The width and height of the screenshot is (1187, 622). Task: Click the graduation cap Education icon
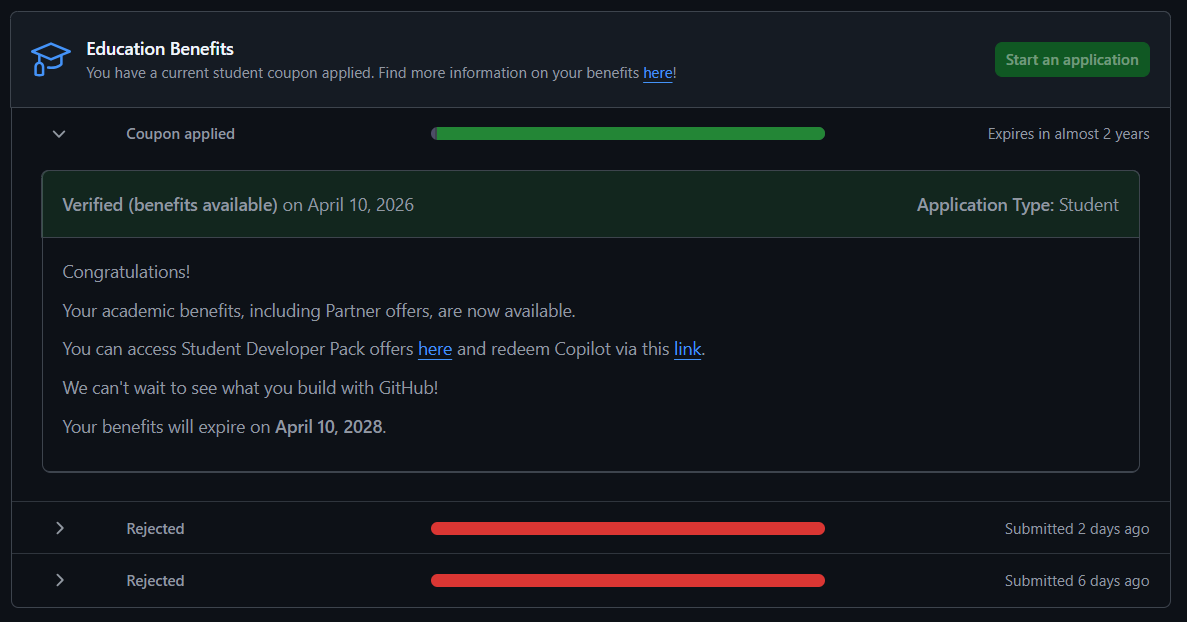(x=50, y=59)
